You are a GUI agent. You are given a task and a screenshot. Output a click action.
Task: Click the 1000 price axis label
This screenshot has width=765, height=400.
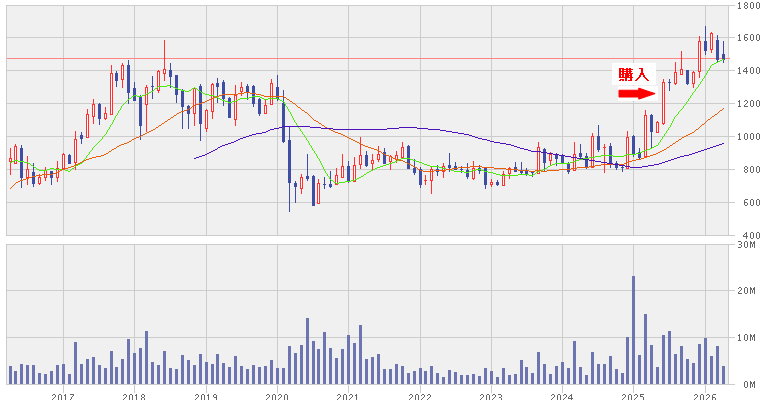point(746,137)
